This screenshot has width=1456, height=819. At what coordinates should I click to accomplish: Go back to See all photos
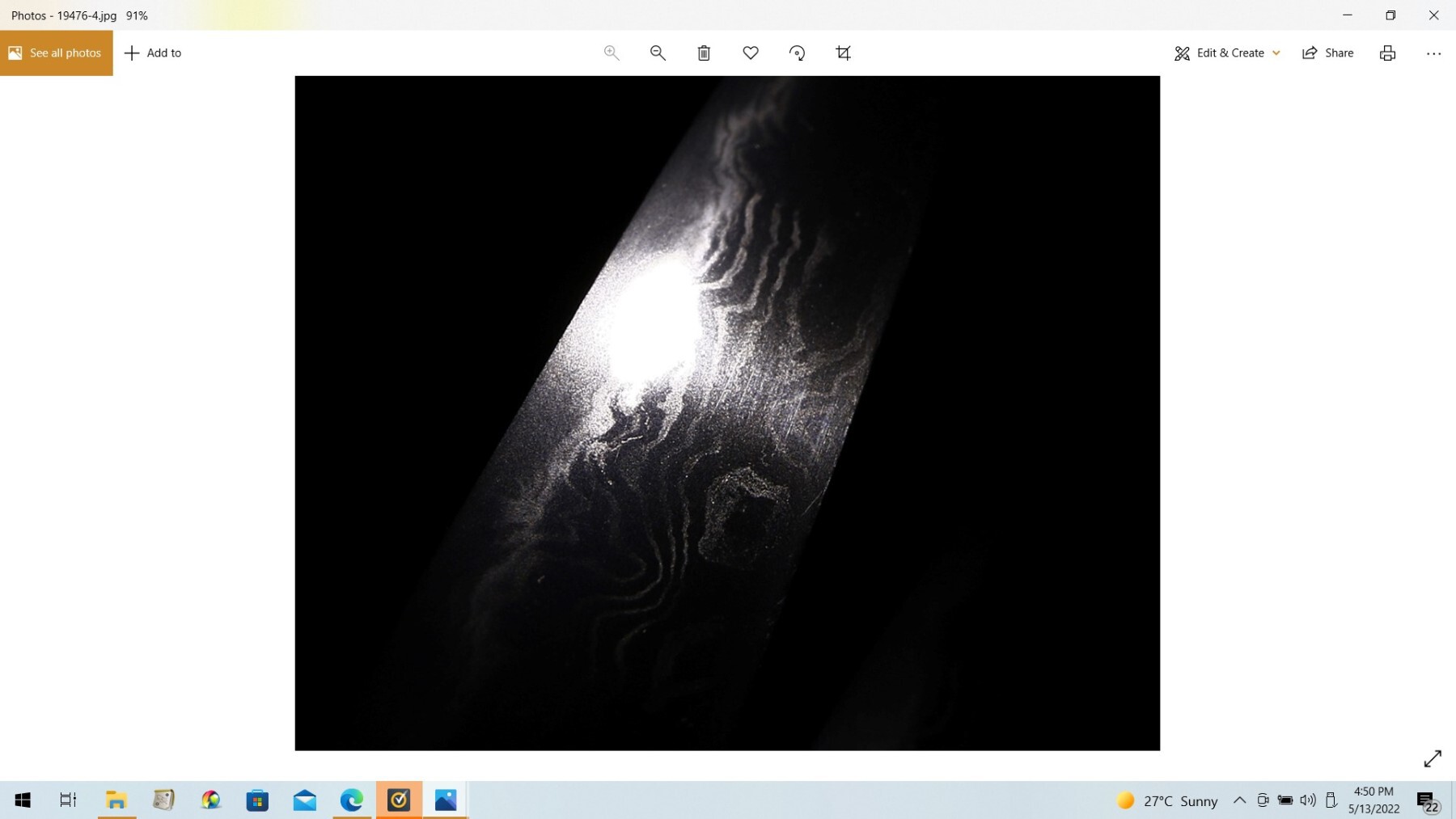pos(57,53)
